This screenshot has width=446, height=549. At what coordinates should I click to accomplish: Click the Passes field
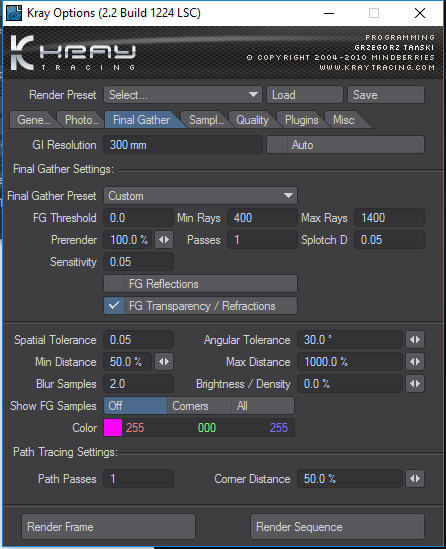click(262, 240)
